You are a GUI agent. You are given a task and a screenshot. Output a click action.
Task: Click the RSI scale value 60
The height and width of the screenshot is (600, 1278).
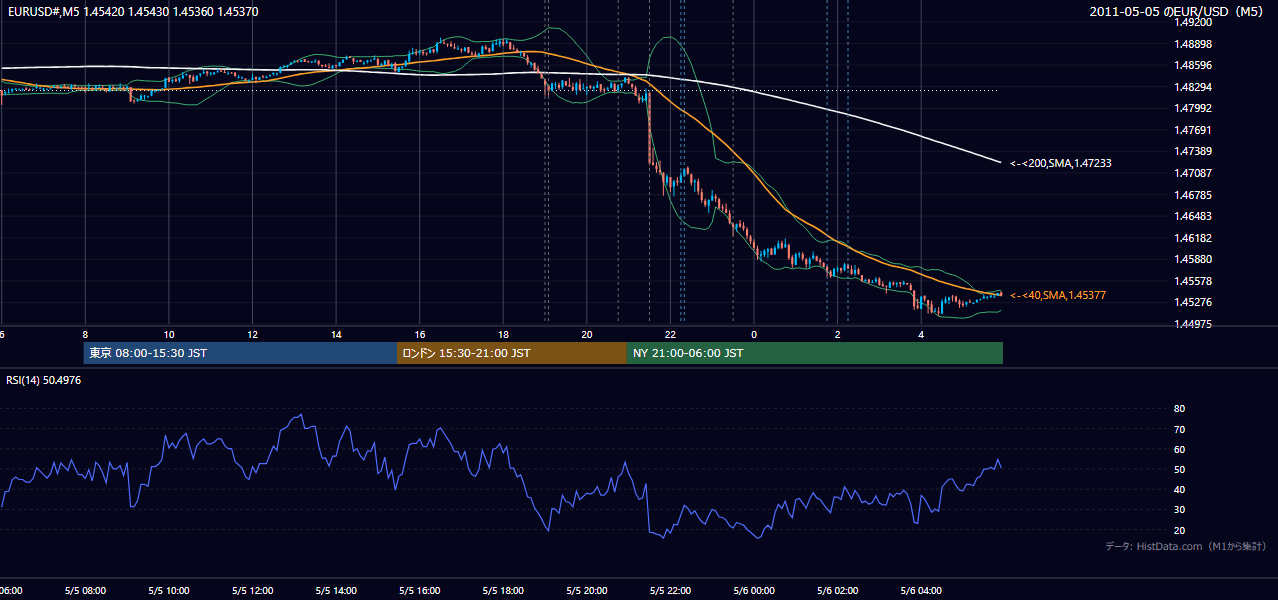(x=1180, y=449)
